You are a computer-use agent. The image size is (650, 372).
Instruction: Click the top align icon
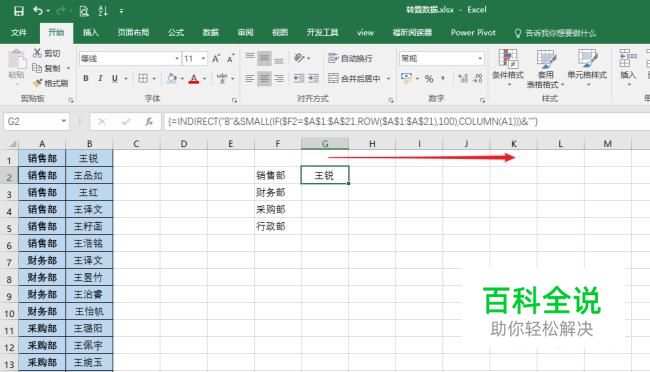(250, 57)
